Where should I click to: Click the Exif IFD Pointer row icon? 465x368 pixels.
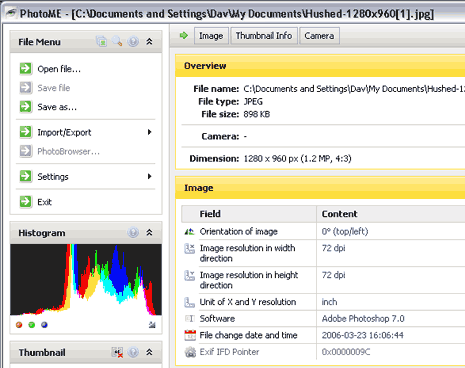point(190,352)
